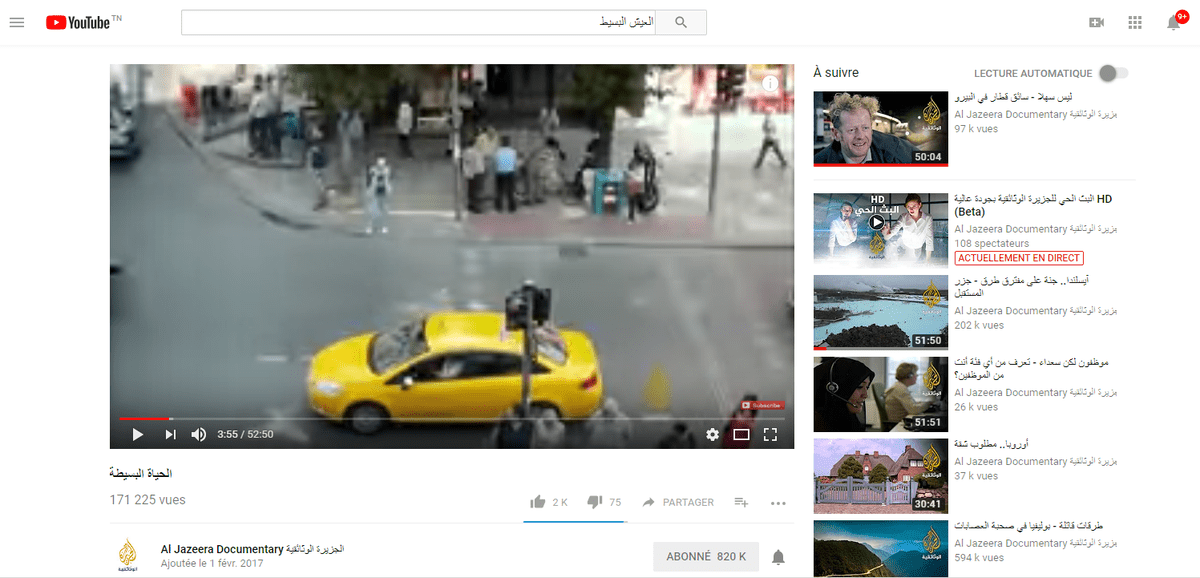Dislike the video with thumbs down
Viewport: 1200px width, 578px height.
click(594, 502)
